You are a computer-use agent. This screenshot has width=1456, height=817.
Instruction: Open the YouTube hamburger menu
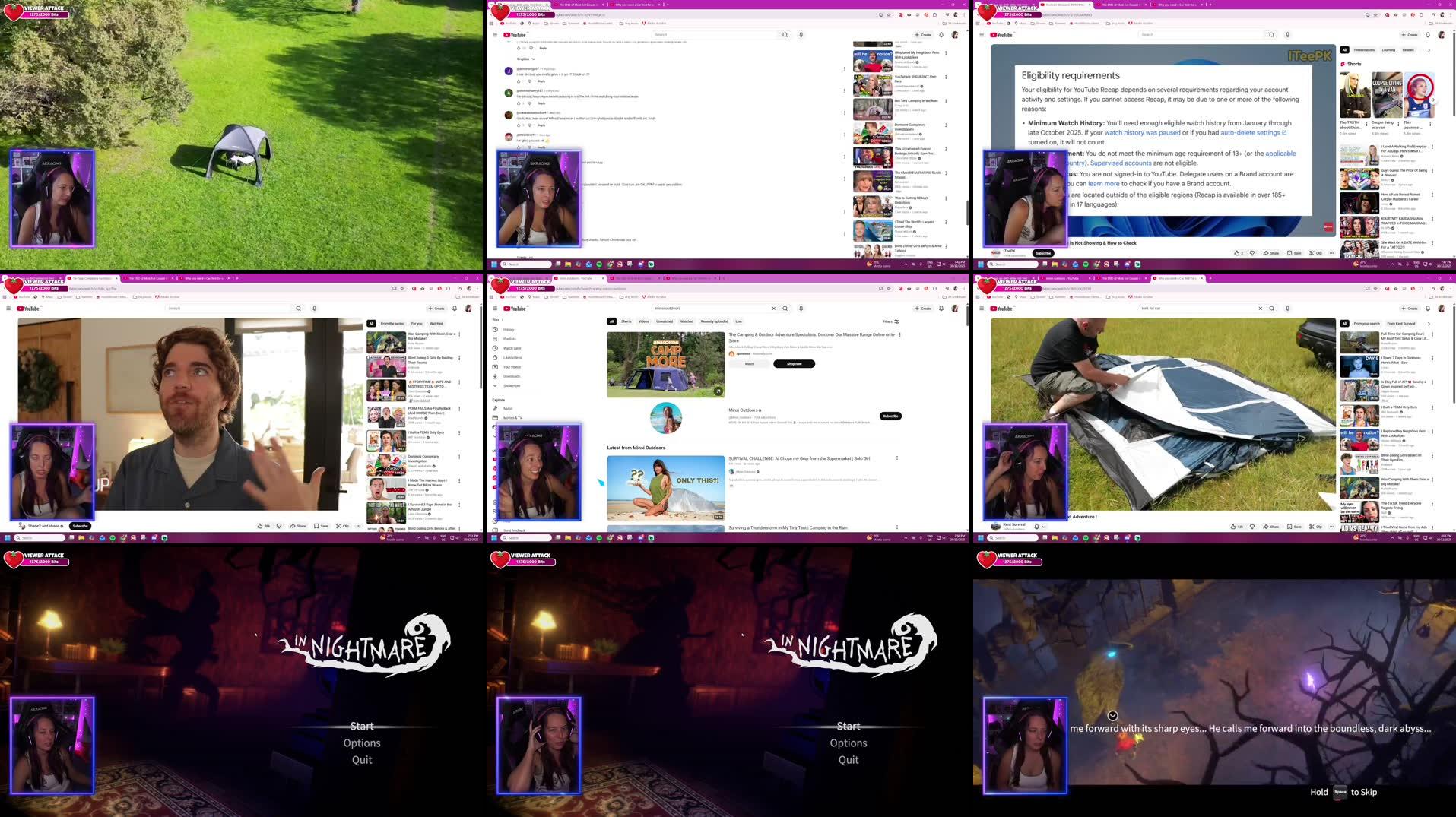click(x=496, y=309)
